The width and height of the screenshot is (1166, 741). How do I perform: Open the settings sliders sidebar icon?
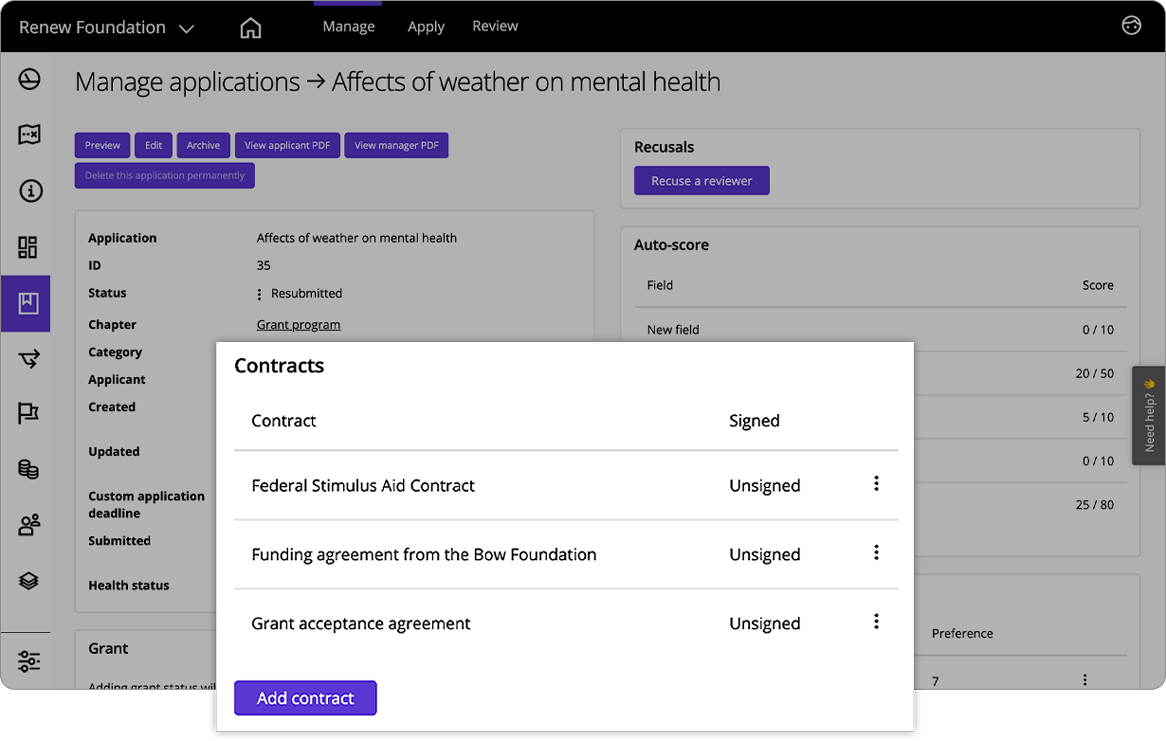(x=29, y=661)
